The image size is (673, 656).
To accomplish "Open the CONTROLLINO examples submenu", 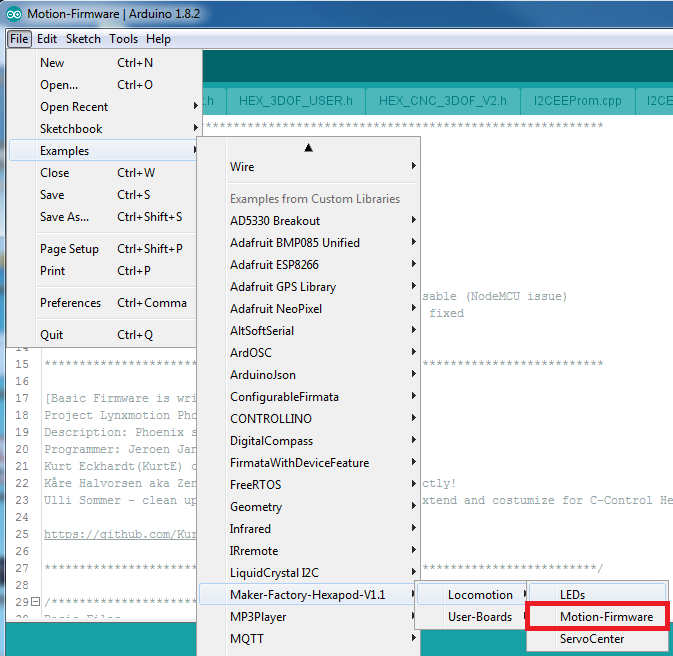I will click(x=309, y=419).
